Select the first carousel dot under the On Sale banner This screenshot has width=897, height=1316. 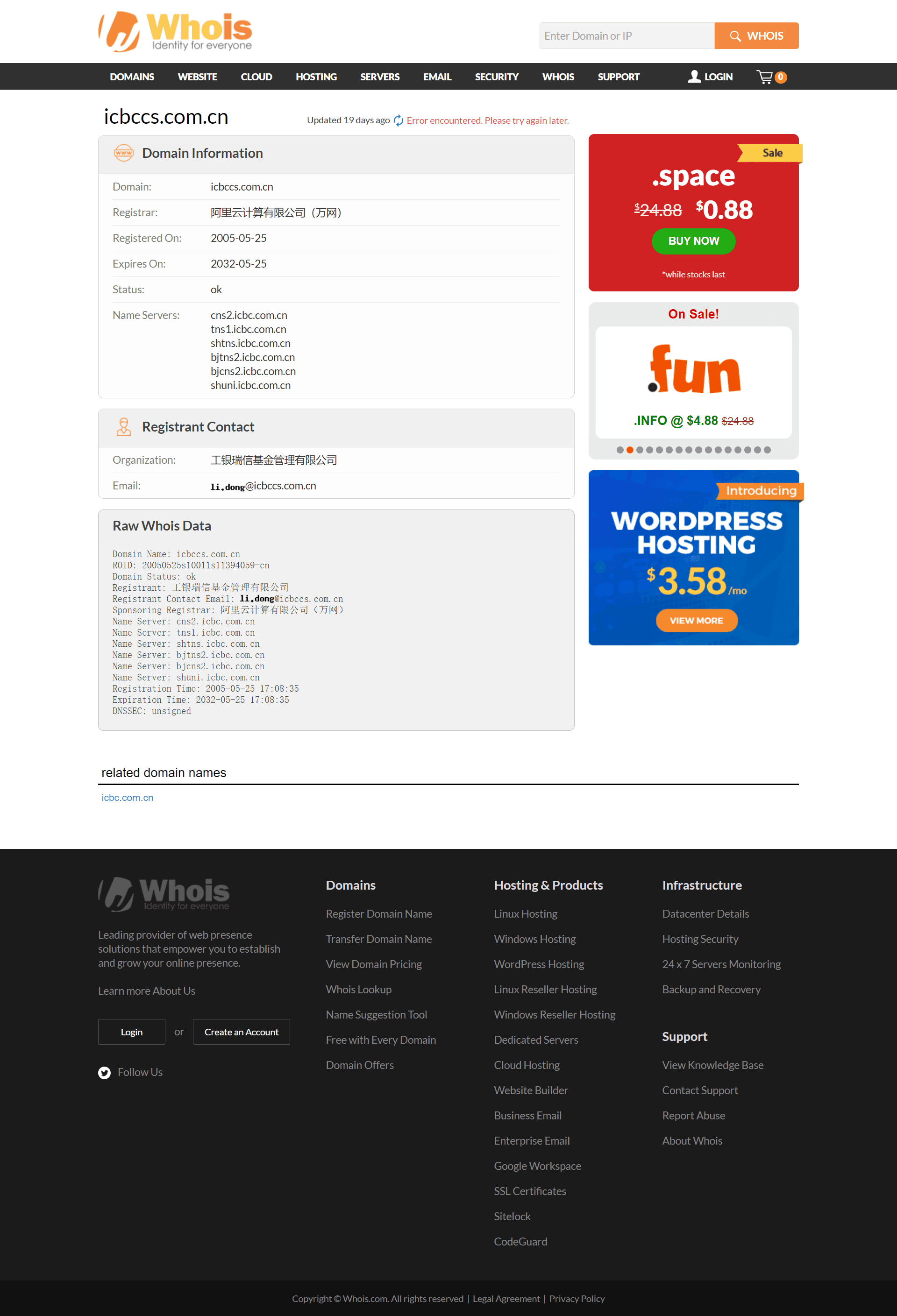point(620,450)
